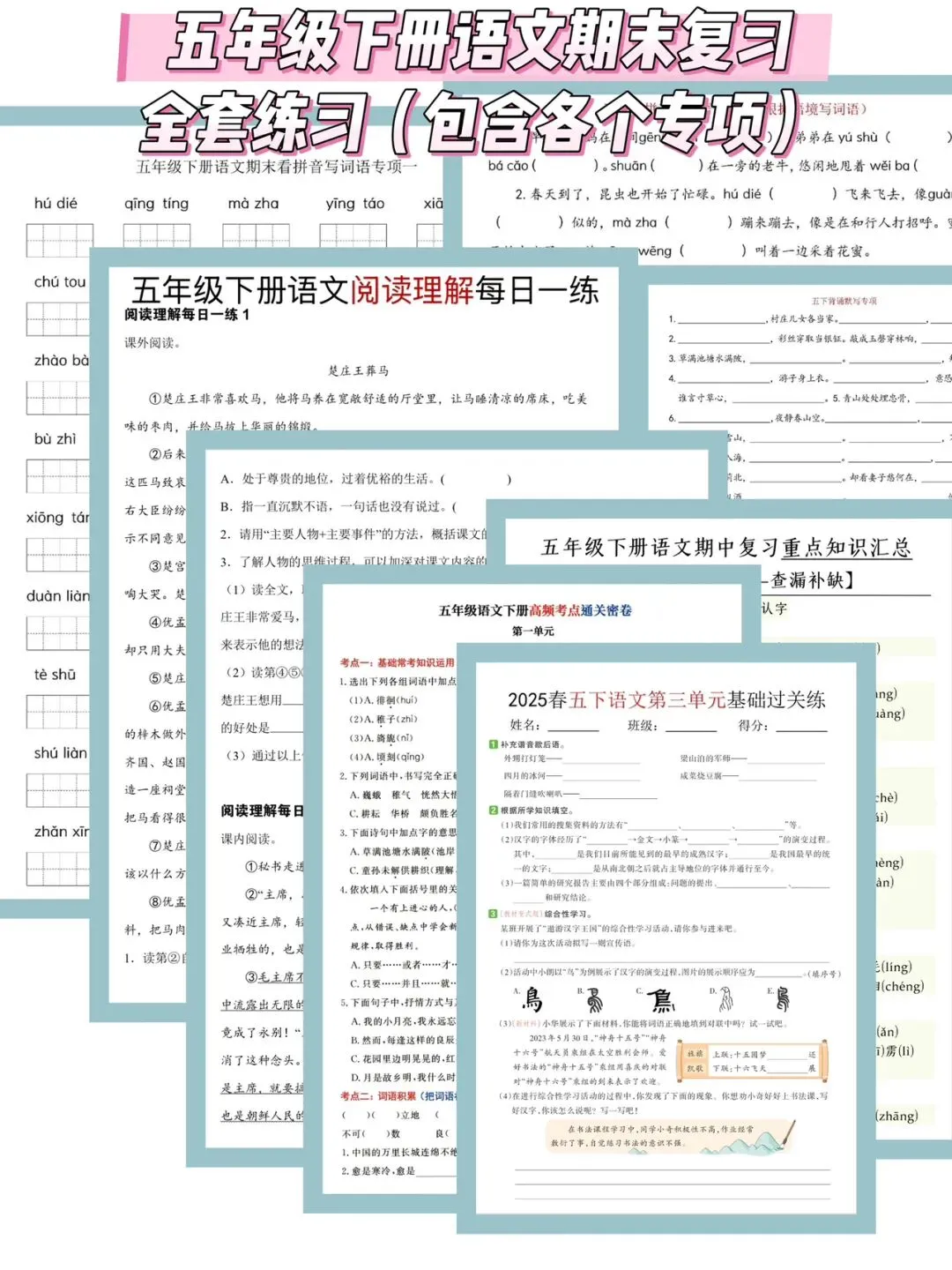Click red label 考点二：词语积累

[378, 1096]
